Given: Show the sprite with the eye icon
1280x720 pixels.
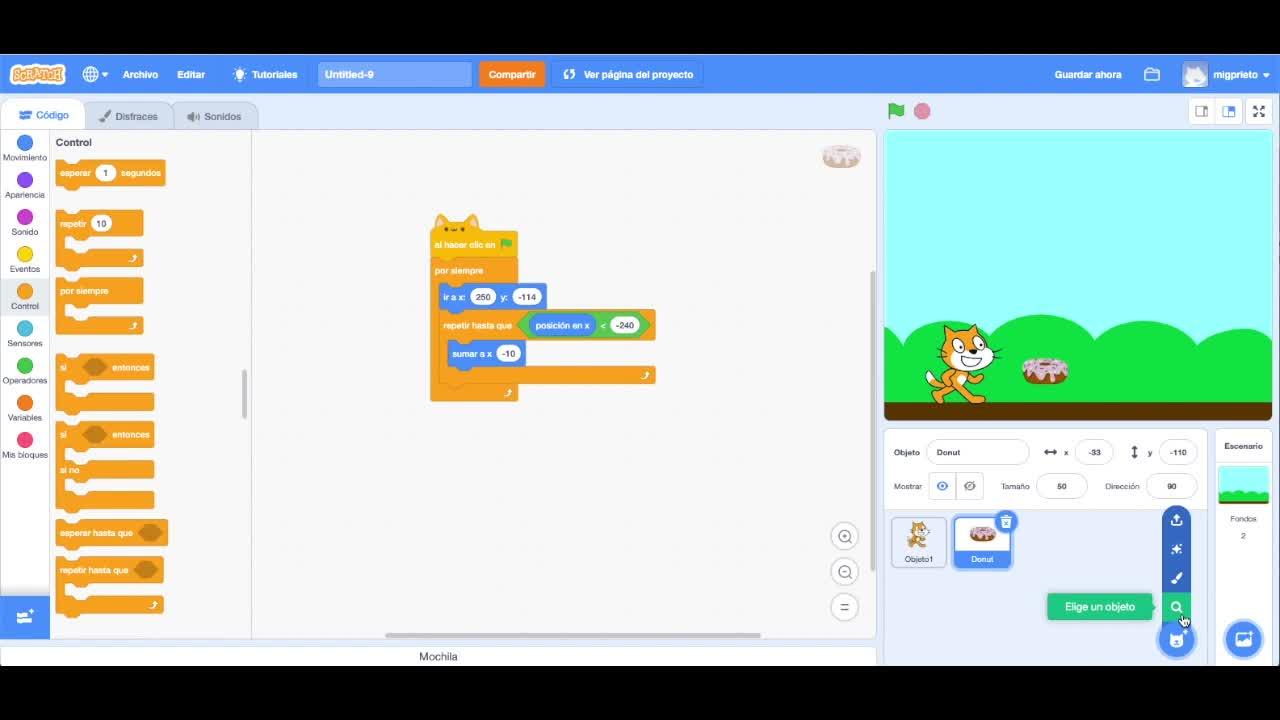Looking at the screenshot, I should [x=942, y=486].
